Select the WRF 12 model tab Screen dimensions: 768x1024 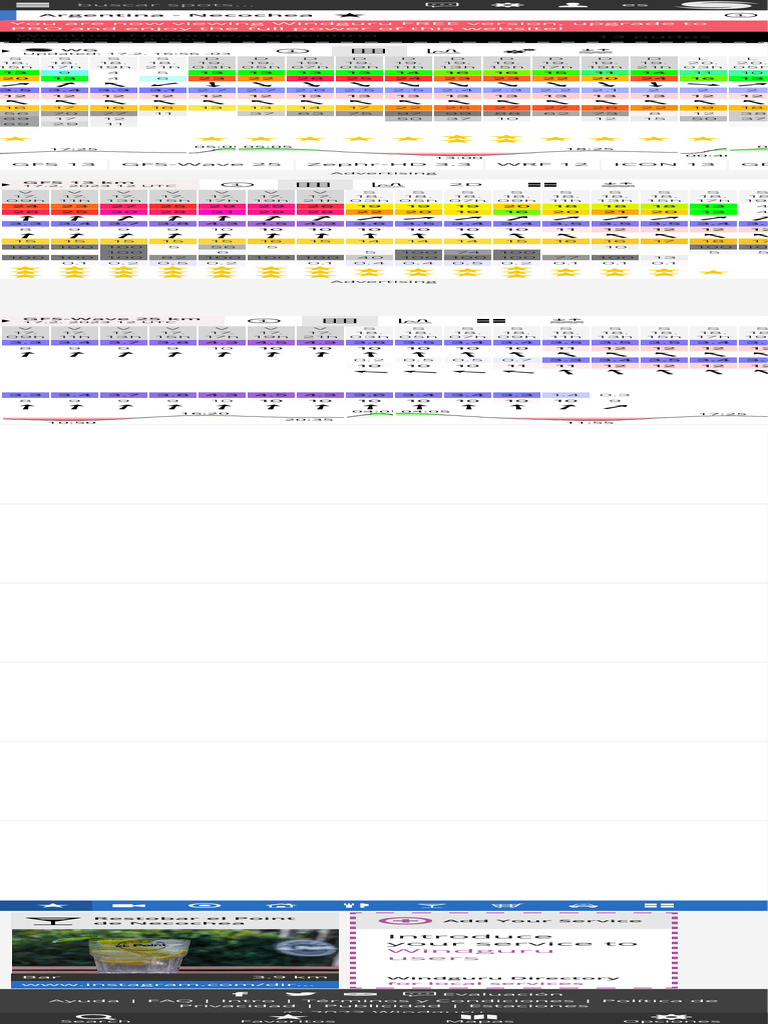pyautogui.click(x=529, y=163)
